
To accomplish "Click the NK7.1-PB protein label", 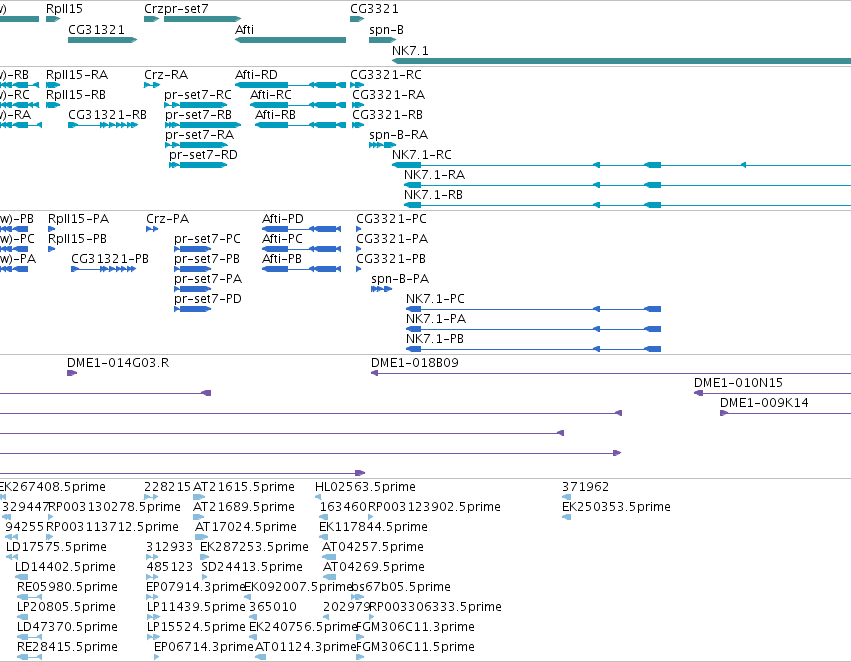I will click(x=435, y=339).
